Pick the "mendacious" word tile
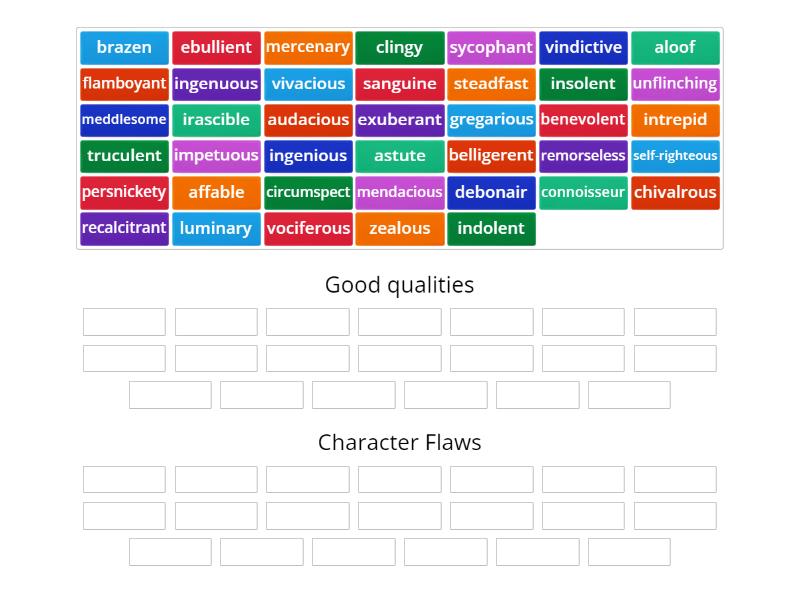 coord(399,192)
